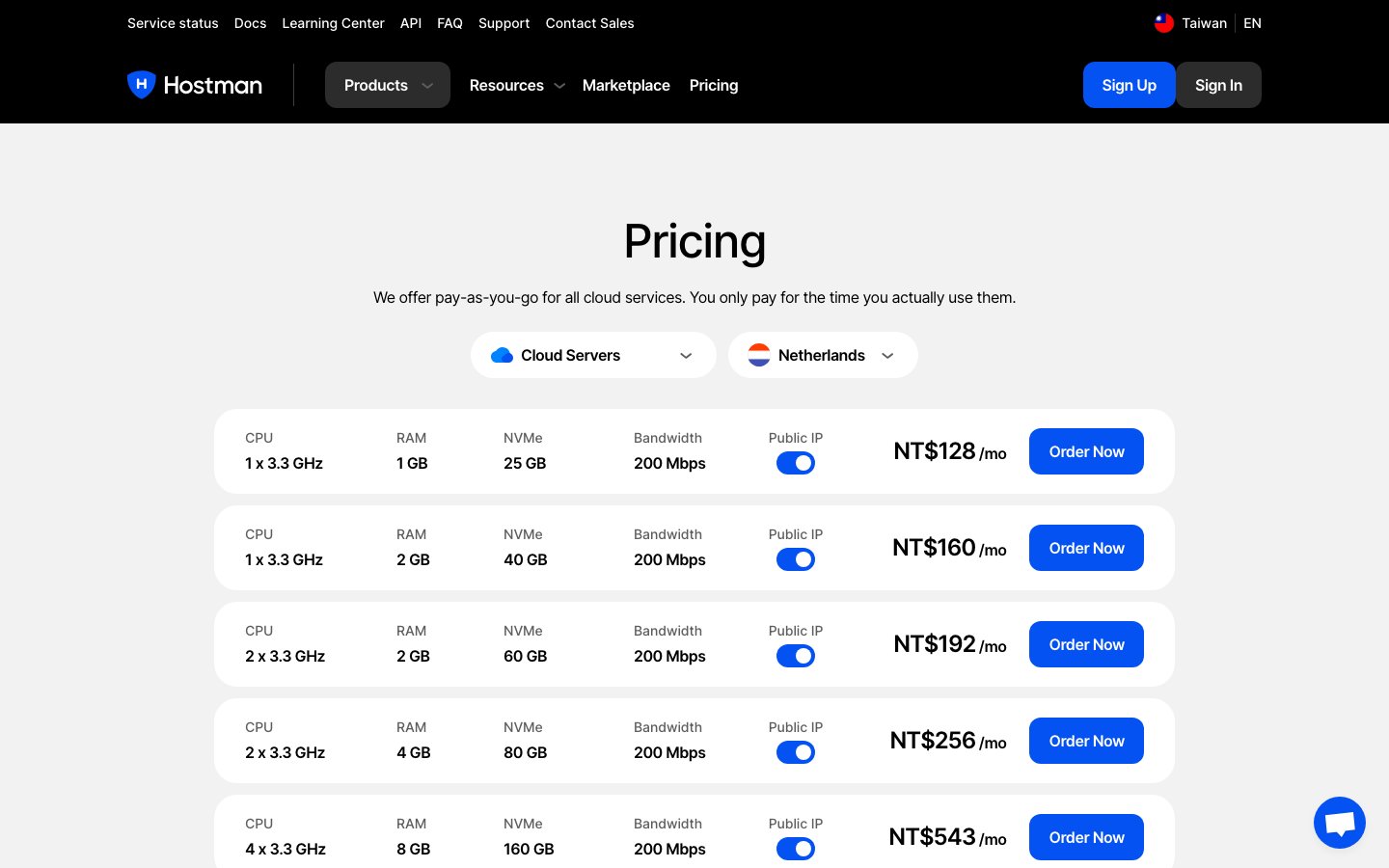Open Service status link
The width and height of the screenshot is (1389, 868).
pos(173,23)
